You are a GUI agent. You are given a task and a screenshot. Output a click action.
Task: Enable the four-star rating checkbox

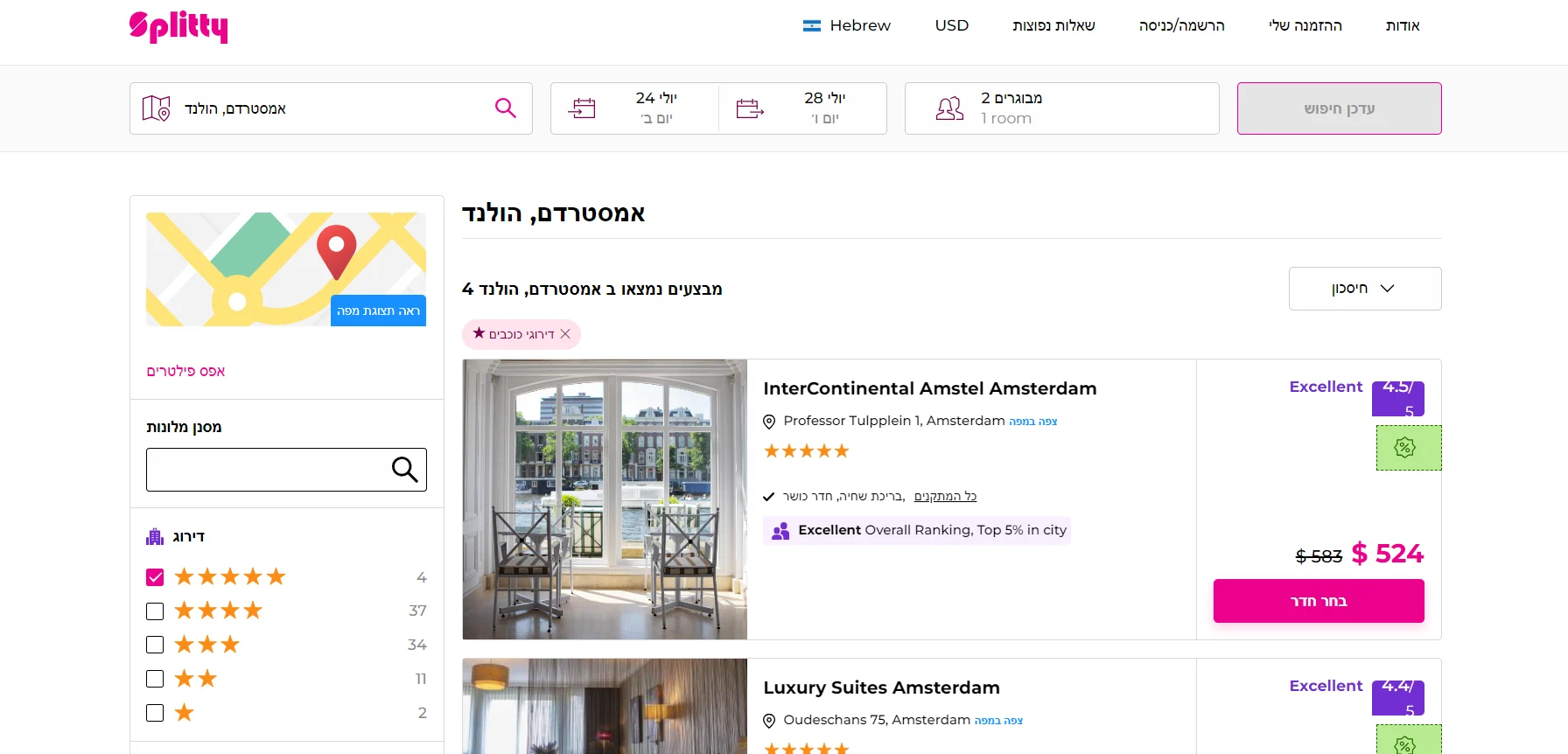(155, 611)
